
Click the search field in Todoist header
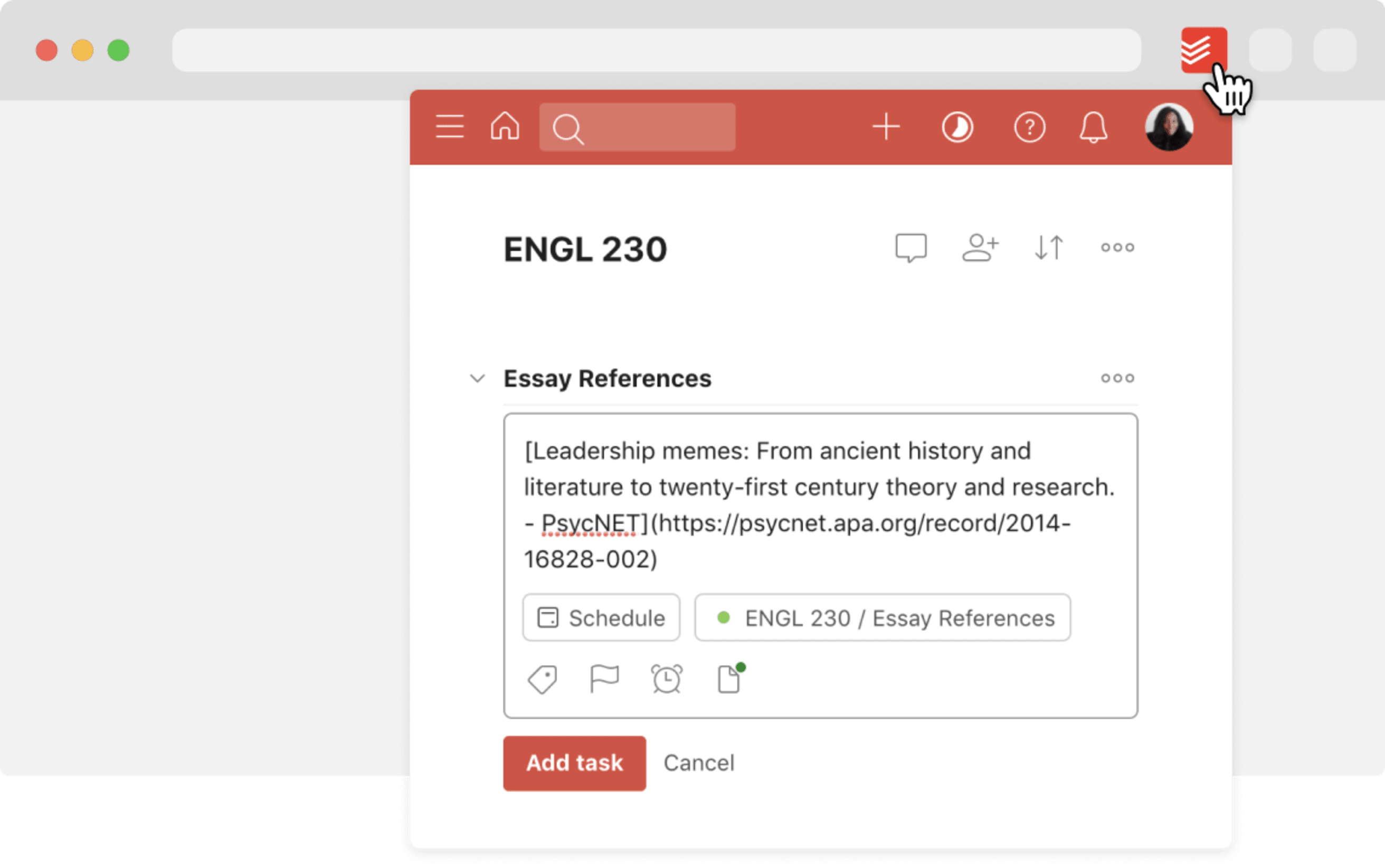click(637, 127)
